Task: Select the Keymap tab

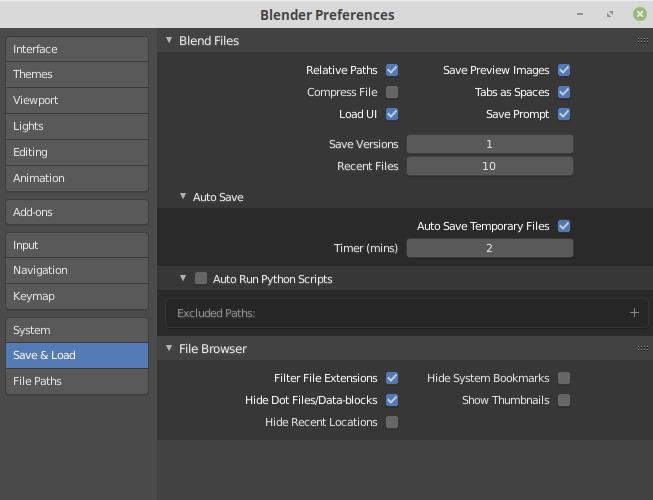Action: coord(77,296)
